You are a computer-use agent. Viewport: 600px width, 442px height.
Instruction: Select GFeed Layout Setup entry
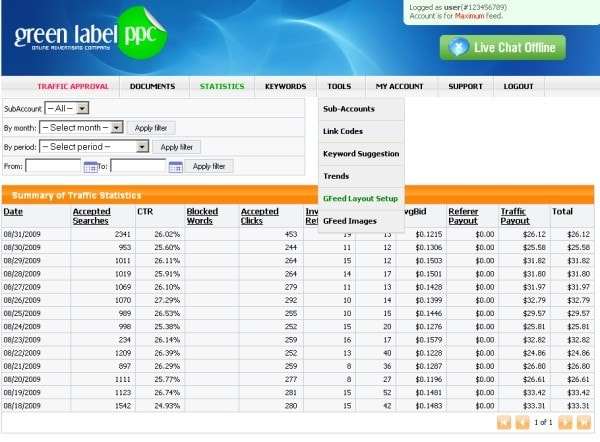361,199
